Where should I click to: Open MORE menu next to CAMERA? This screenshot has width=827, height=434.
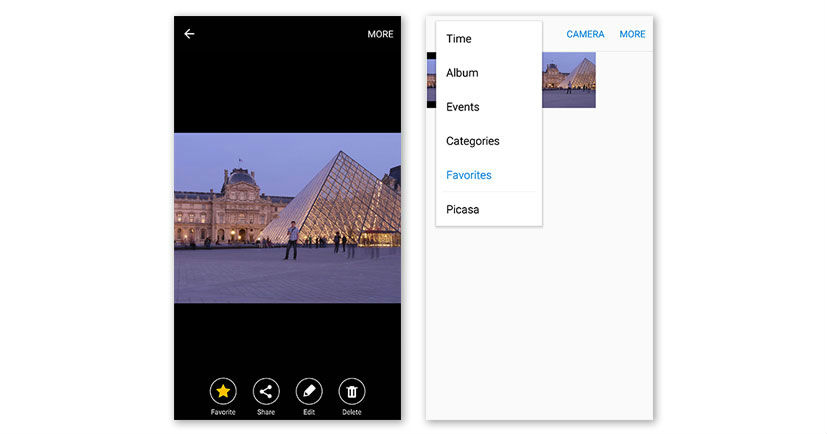click(x=632, y=34)
